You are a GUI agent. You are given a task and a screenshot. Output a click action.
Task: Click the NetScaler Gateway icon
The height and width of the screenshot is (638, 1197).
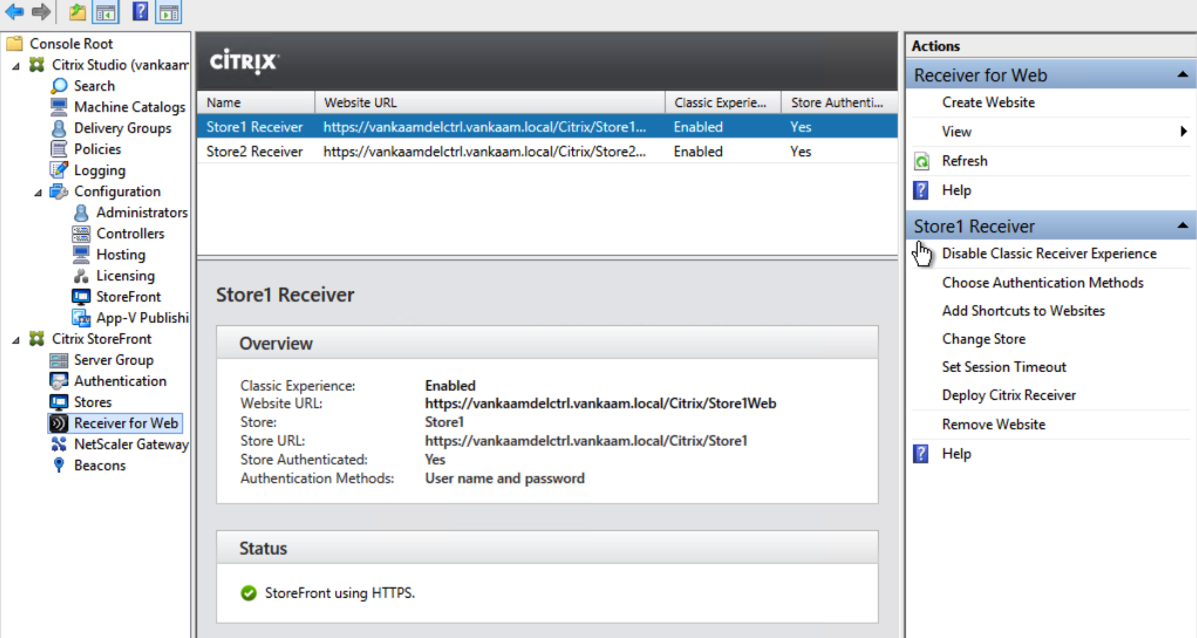[x=59, y=444]
